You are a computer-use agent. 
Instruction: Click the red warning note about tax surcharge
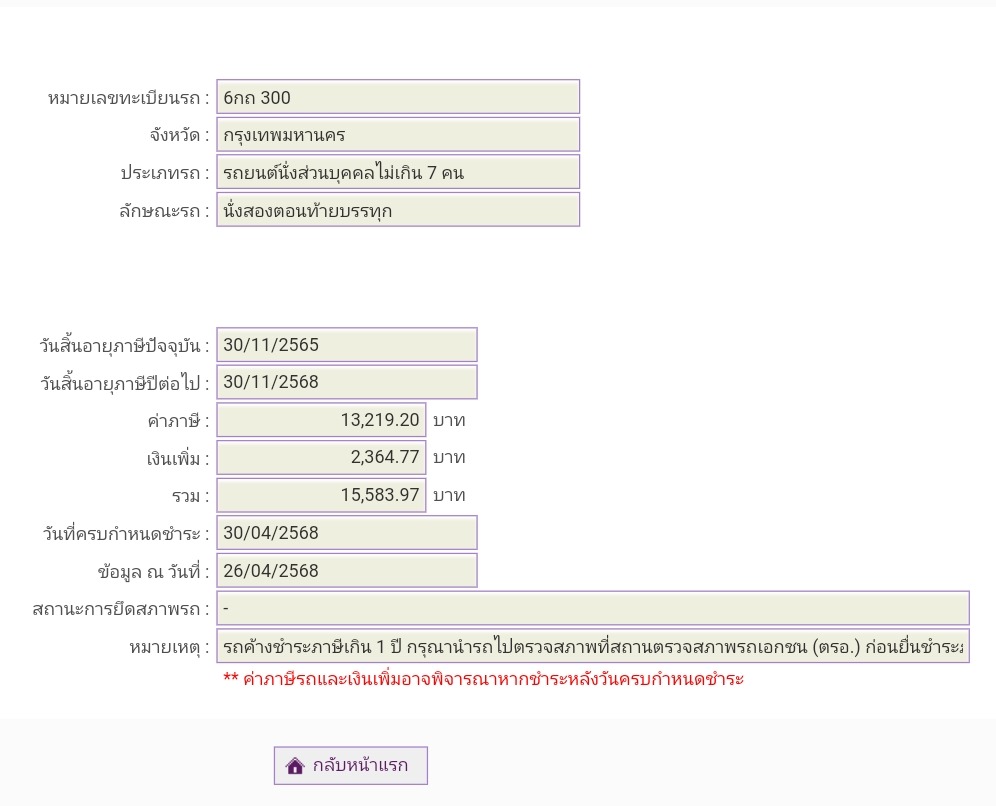coord(483,679)
